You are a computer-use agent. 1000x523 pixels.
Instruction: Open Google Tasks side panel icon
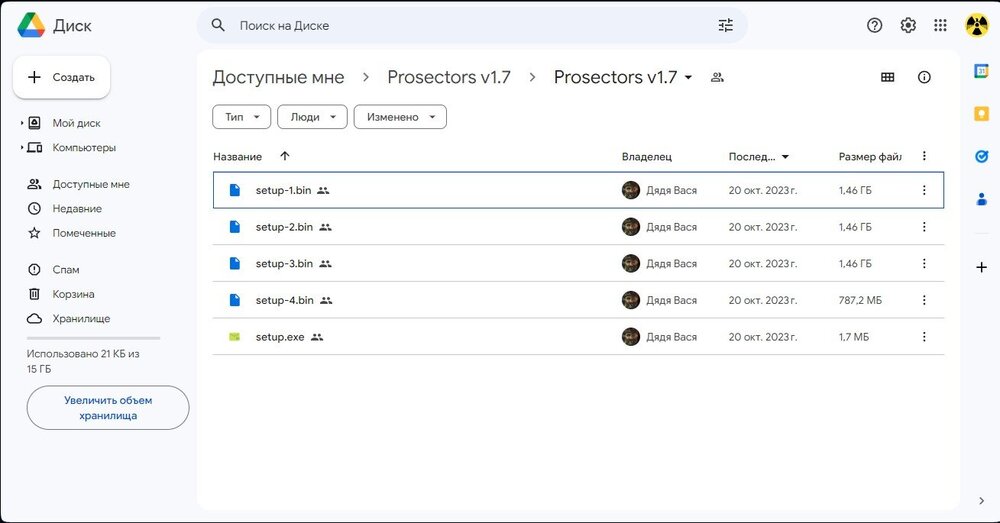pyautogui.click(x=981, y=156)
